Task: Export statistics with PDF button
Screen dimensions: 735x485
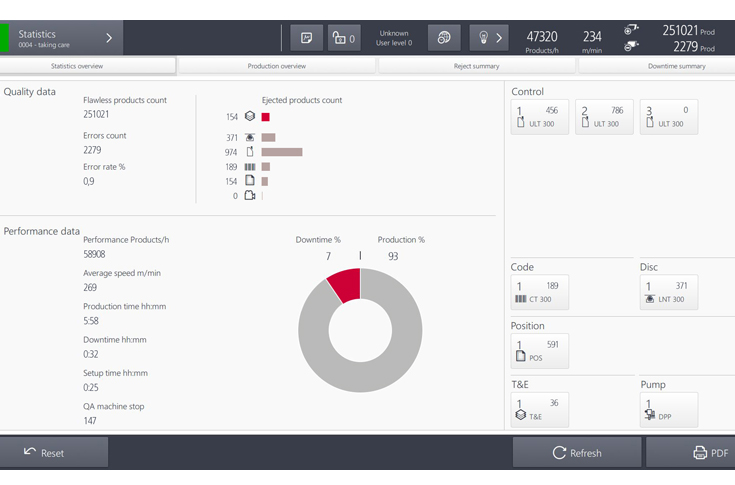Action: [691, 453]
